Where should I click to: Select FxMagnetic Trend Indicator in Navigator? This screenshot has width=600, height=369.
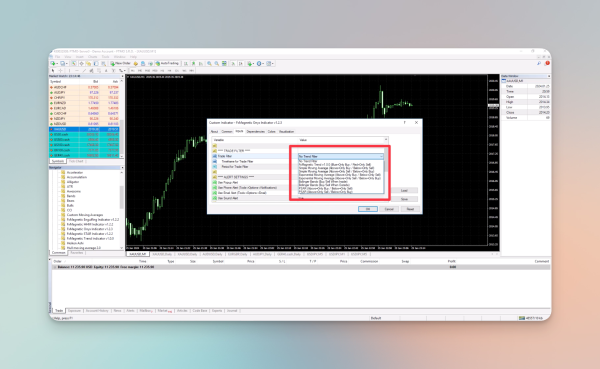90,238
